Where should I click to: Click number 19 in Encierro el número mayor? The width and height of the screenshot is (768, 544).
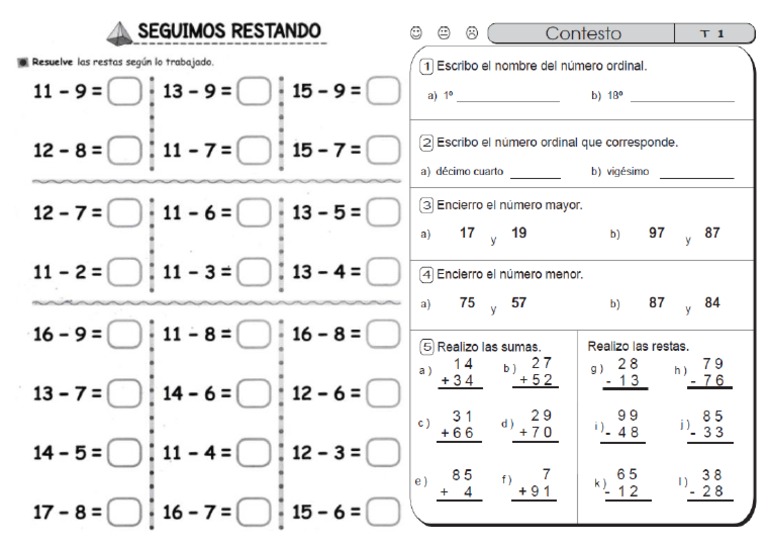pos(518,233)
